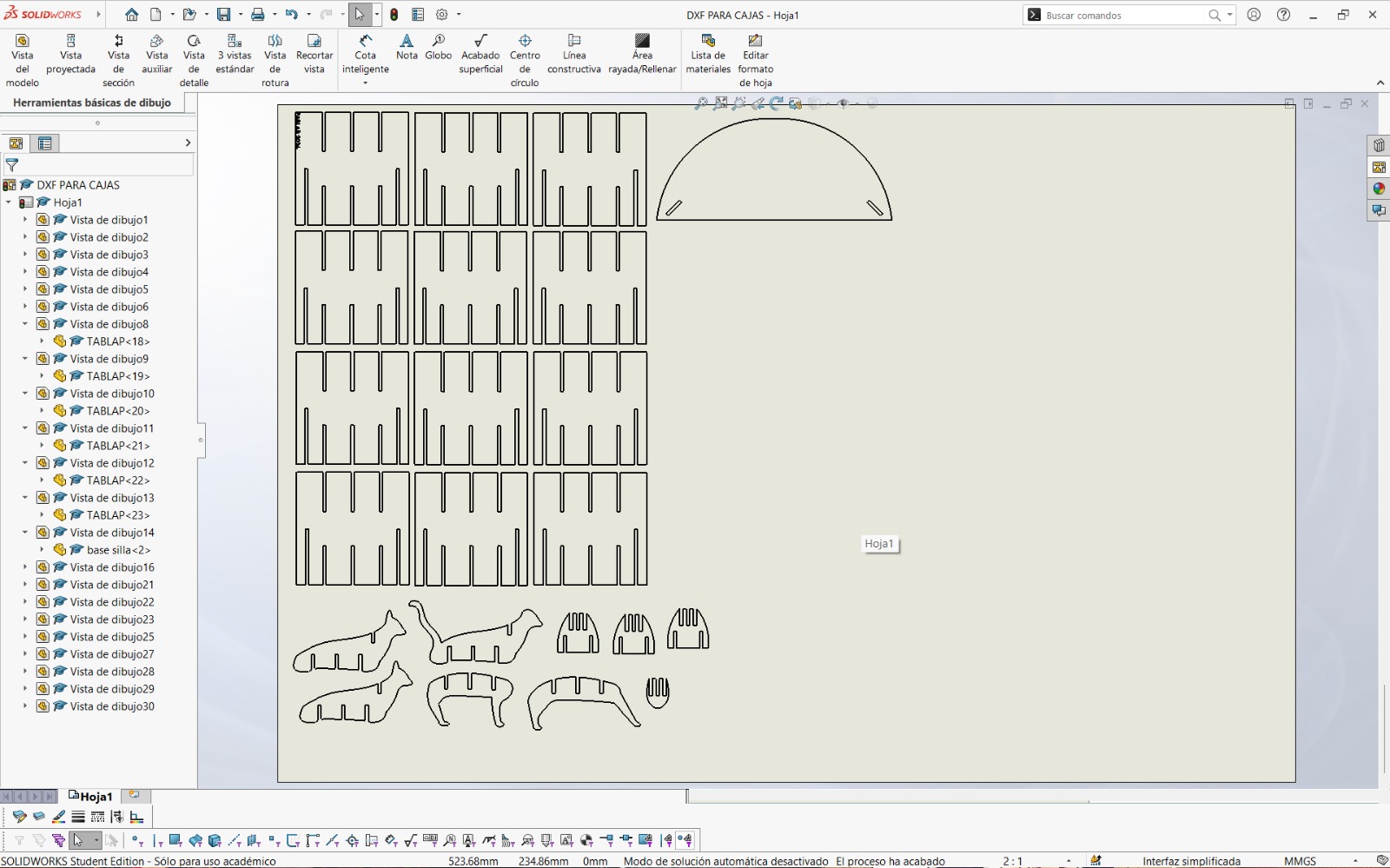Click Área rayada/Rellenar tool
Viewport: 1390px width, 868px height.
642,54
